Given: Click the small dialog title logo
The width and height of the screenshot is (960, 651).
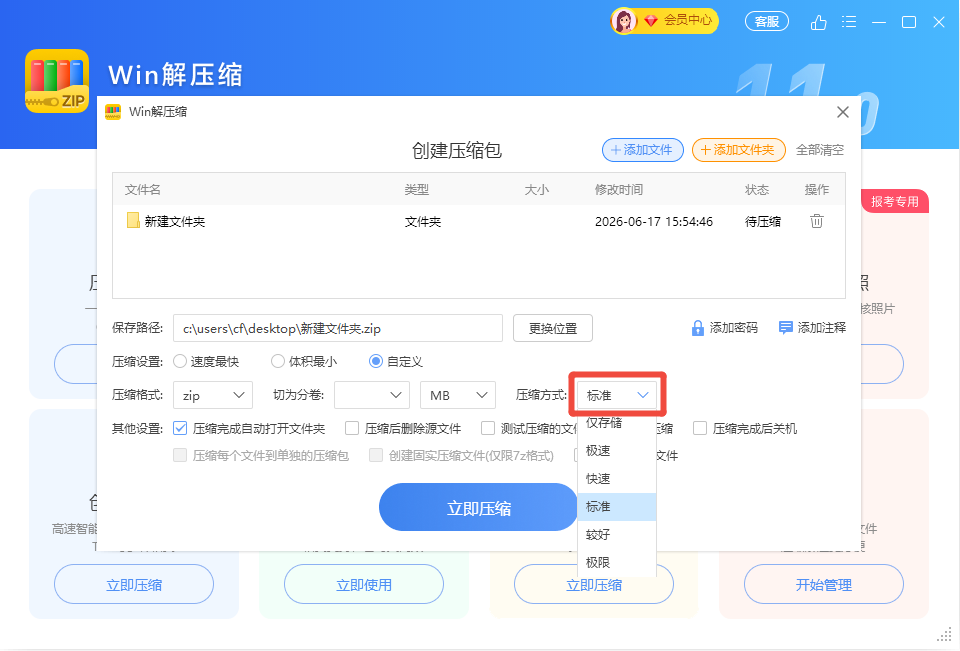Looking at the screenshot, I should click(x=113, y=112).
